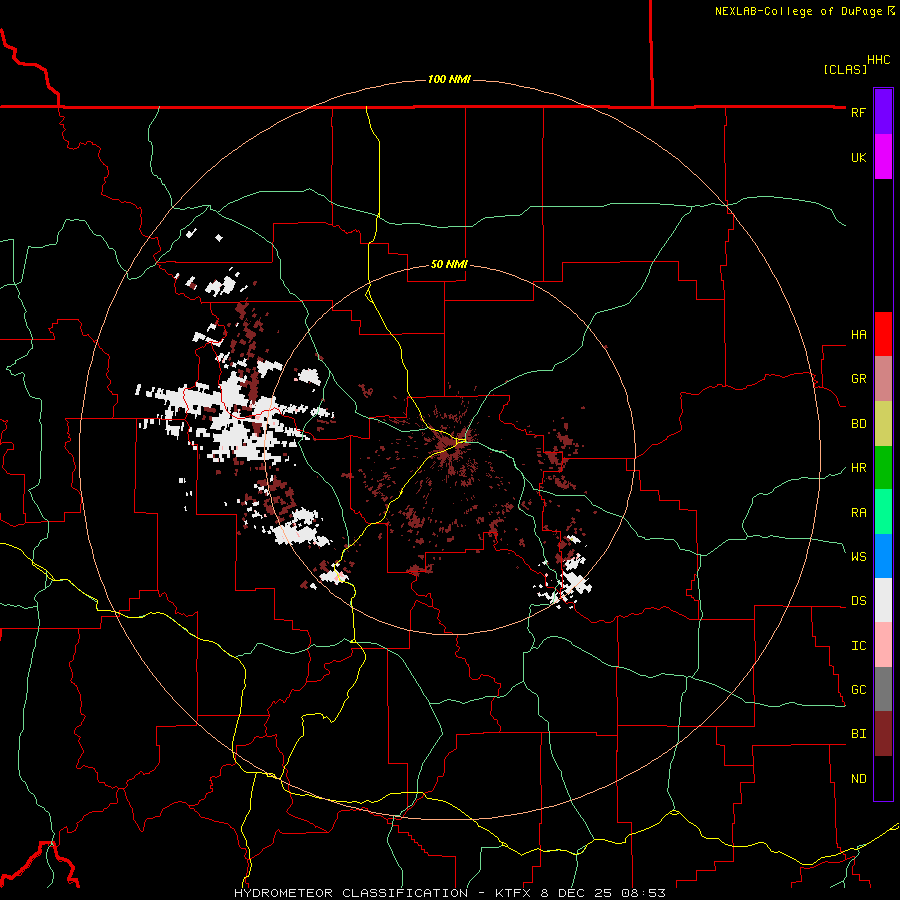Image resolution: width=900 pixels, height=900 pixels.
Task: Click the BD legend label
Action: pos(858,423)
